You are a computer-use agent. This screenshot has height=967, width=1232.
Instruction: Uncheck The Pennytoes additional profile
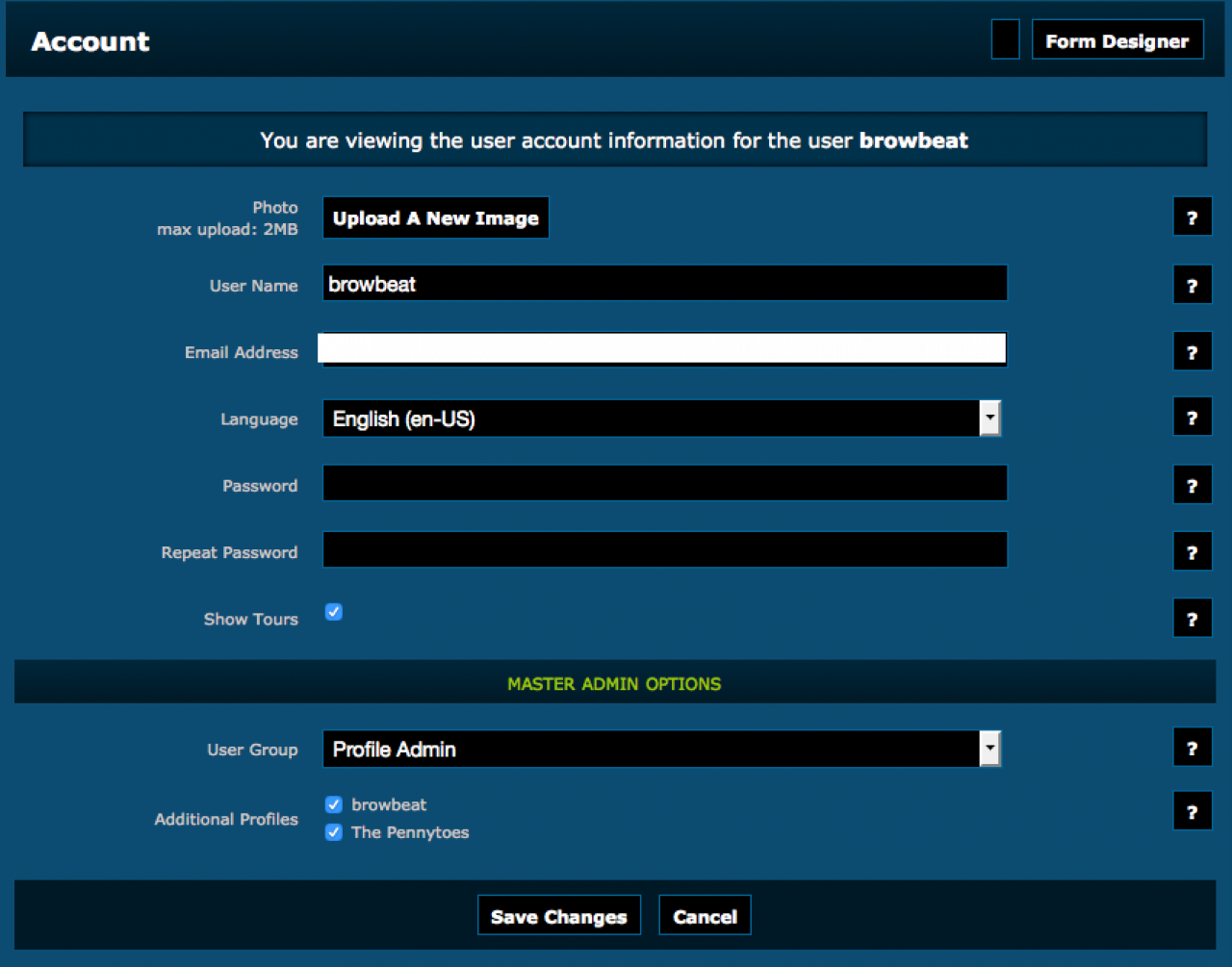coord(334,832)
